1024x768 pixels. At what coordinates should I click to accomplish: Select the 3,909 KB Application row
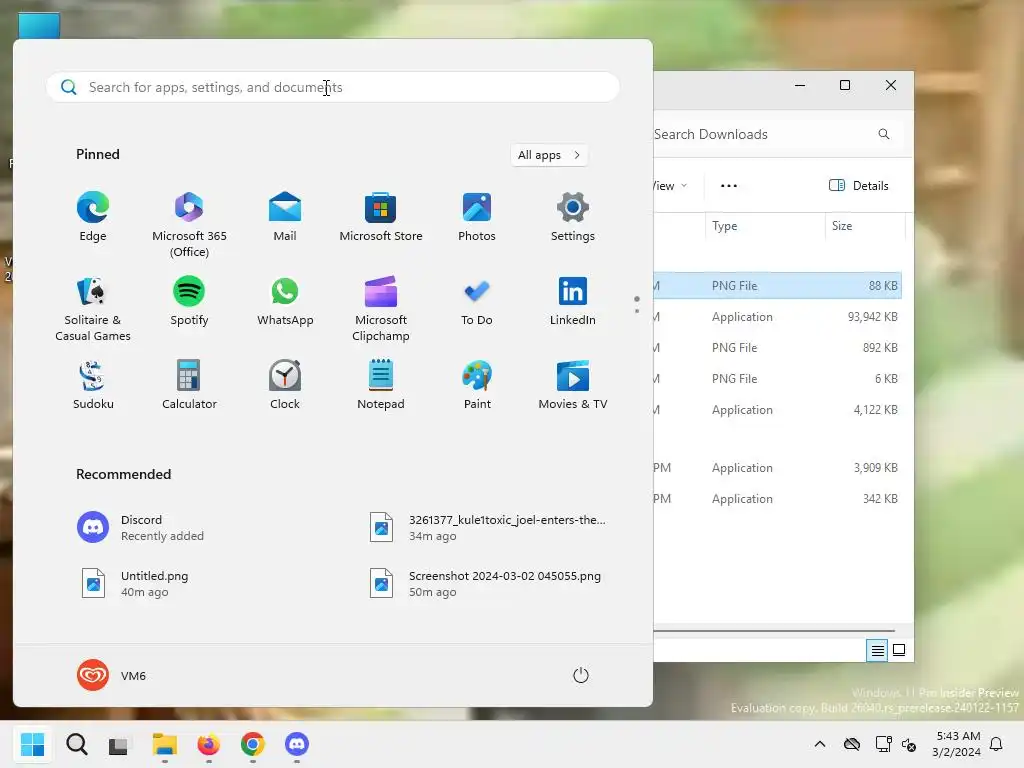tap(777, 468)
